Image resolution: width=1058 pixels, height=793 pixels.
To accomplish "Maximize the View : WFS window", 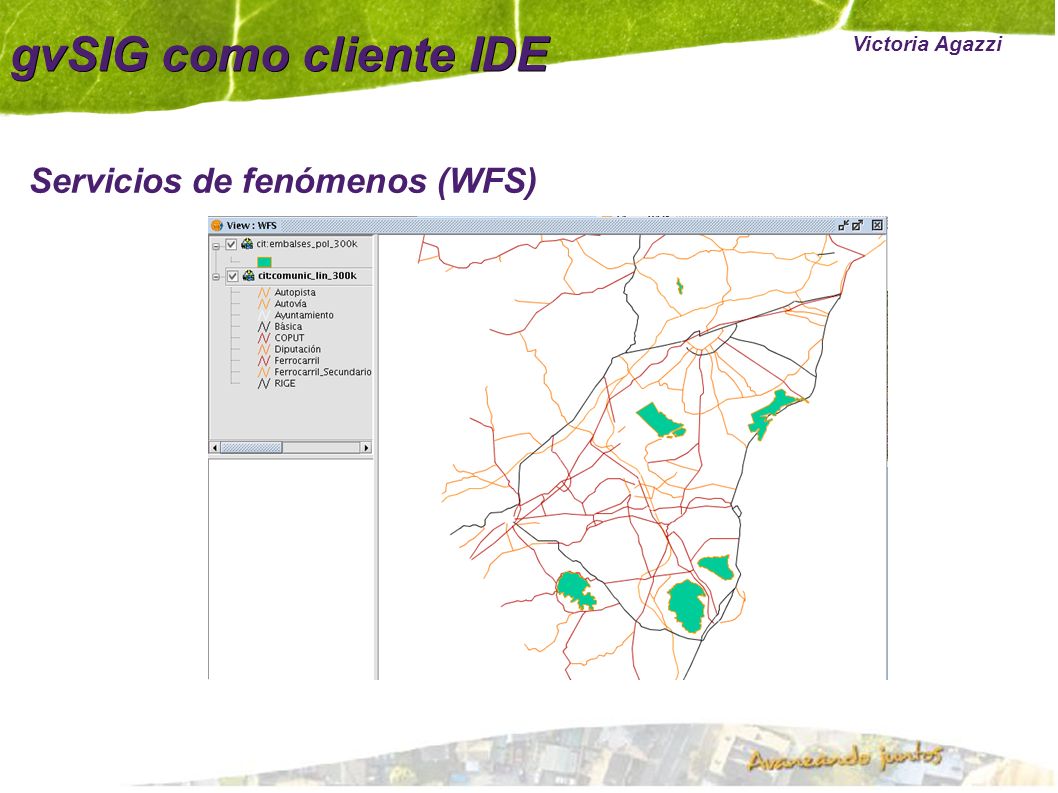I will pyautogui.click(x=858, y=225).
